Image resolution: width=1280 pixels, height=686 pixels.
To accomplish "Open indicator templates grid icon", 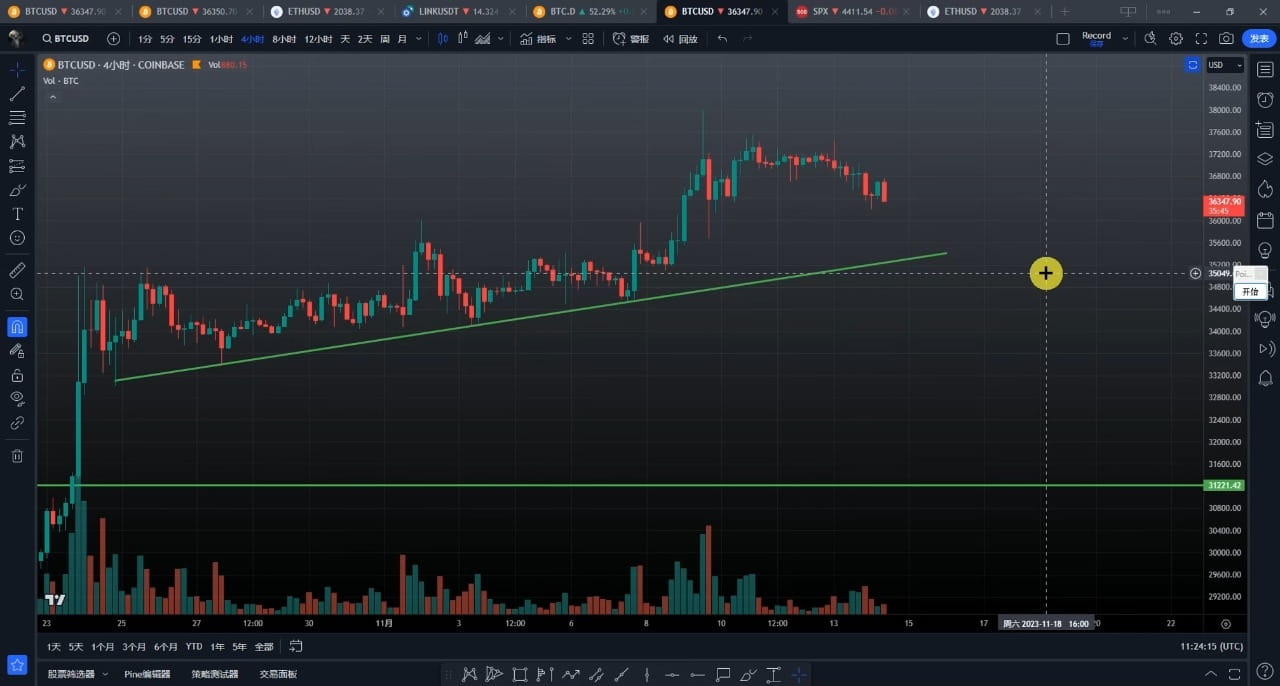I will pyautogui.click(x=588, y=38).
